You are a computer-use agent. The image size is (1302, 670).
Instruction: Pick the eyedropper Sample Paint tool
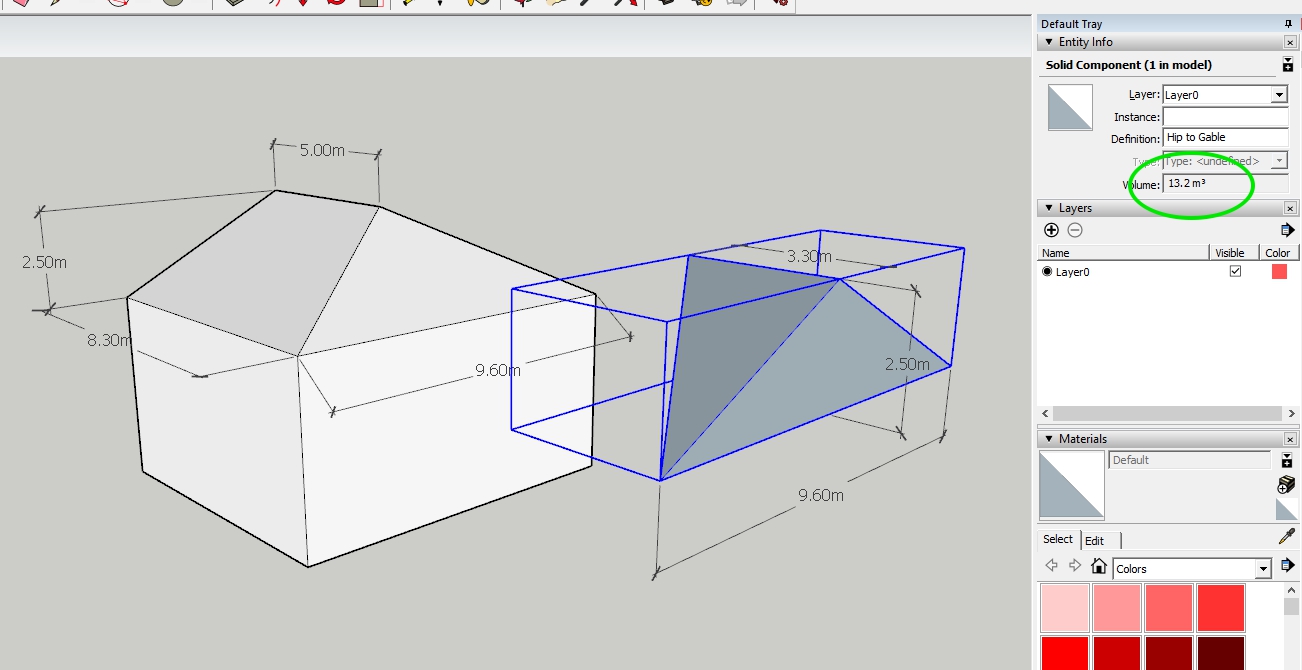point(1287,538)
